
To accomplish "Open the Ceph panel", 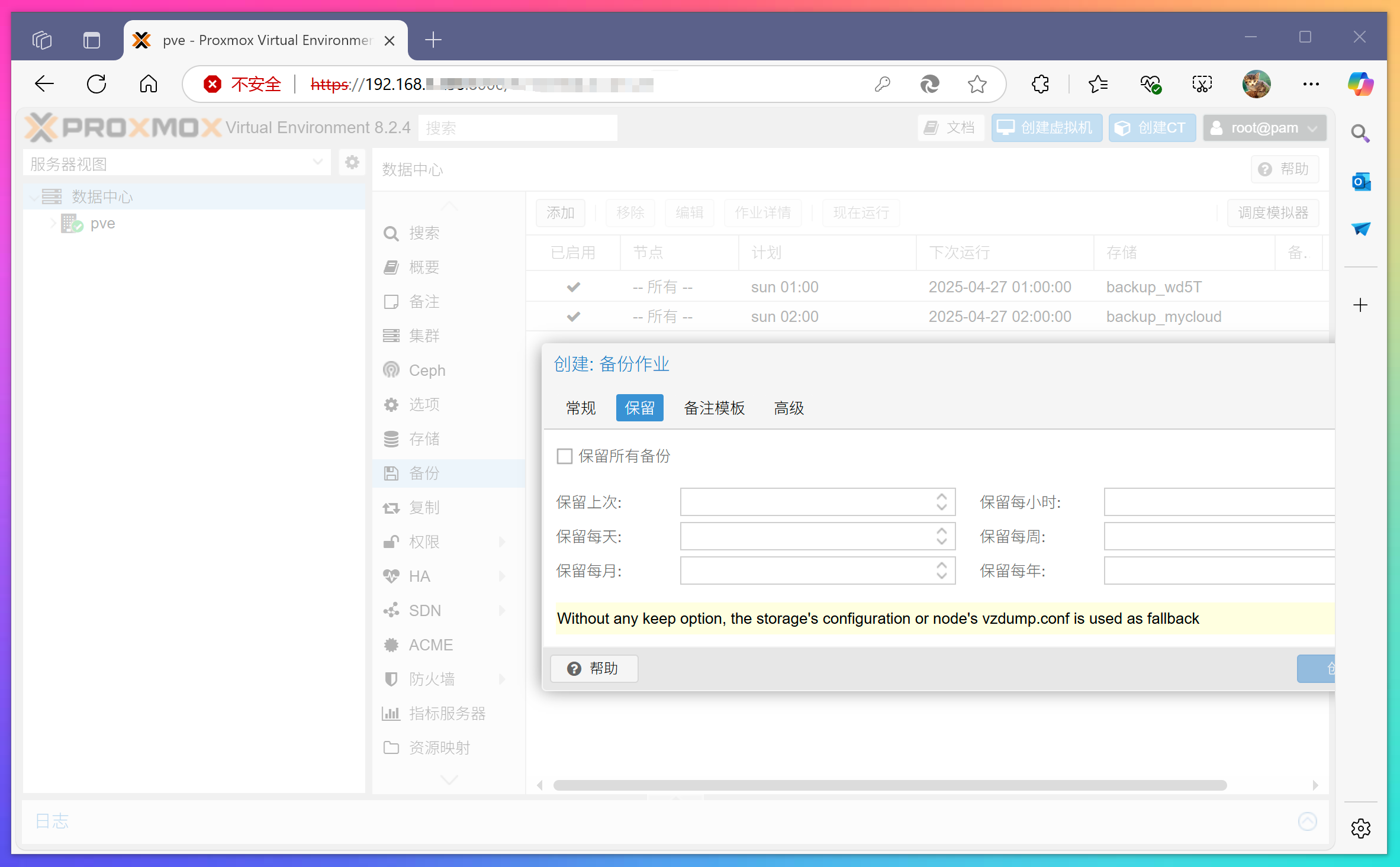I will click(x=426, y=370).
